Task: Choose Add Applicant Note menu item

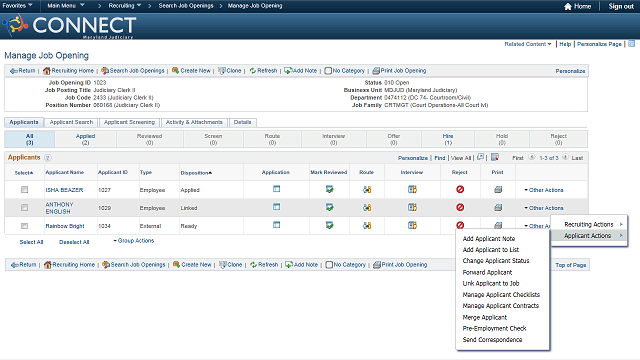Action: [489, 239]
